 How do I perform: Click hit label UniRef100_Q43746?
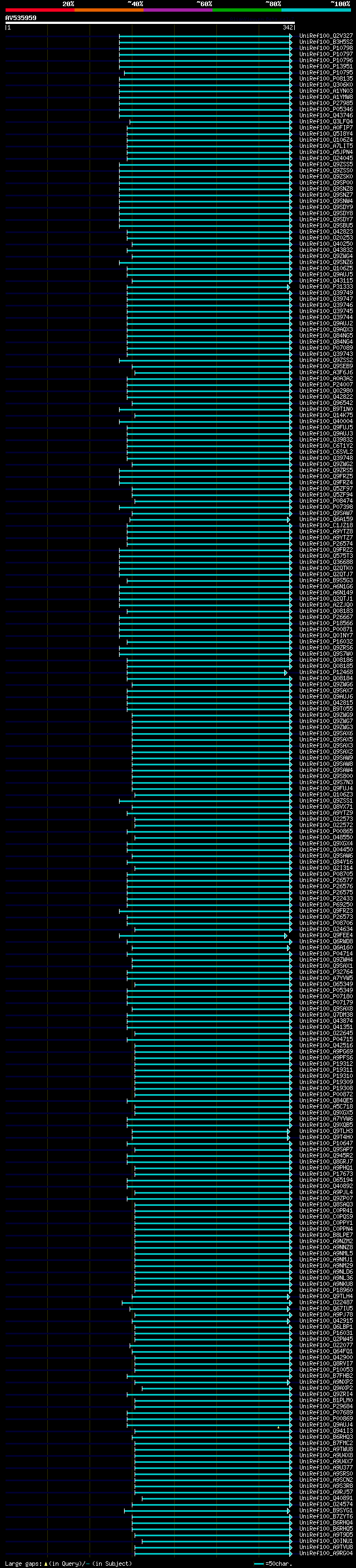coord(326,115)
